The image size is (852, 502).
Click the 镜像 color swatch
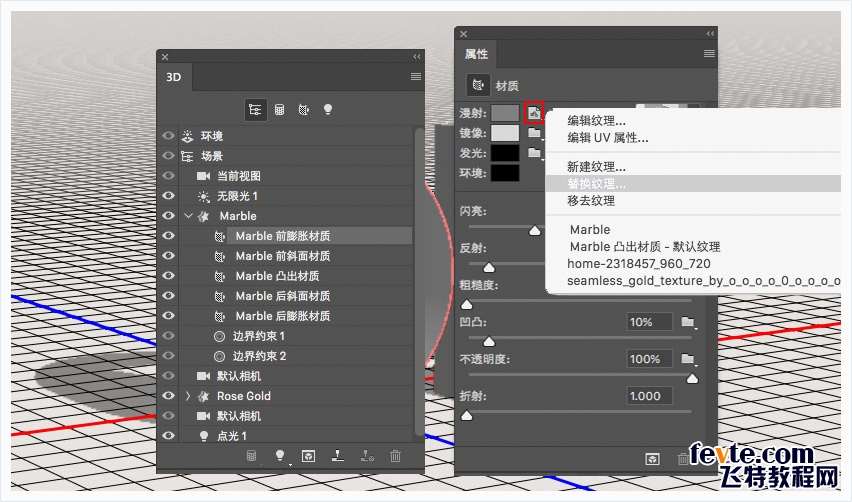click(x=505, y=133)
